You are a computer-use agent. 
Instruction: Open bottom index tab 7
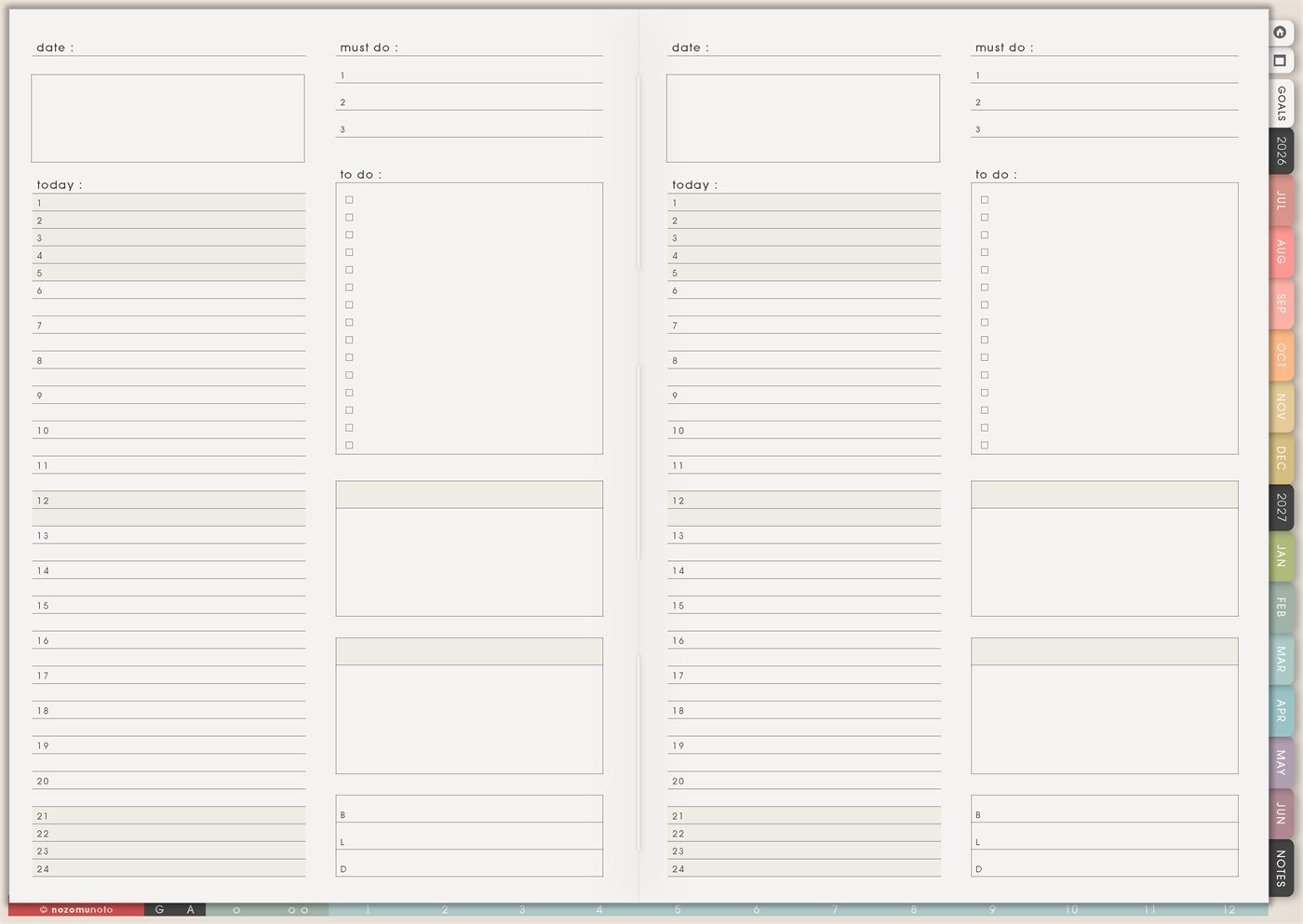click(835, 910)
